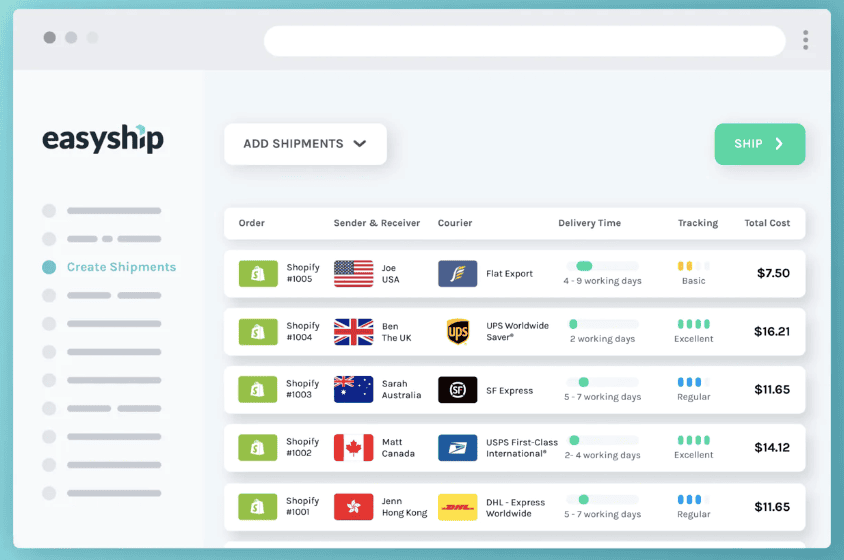Viewport: 844px width, 560px height.
Task: Click the 4 - 9 working days bar
Action: pos(602,266)
